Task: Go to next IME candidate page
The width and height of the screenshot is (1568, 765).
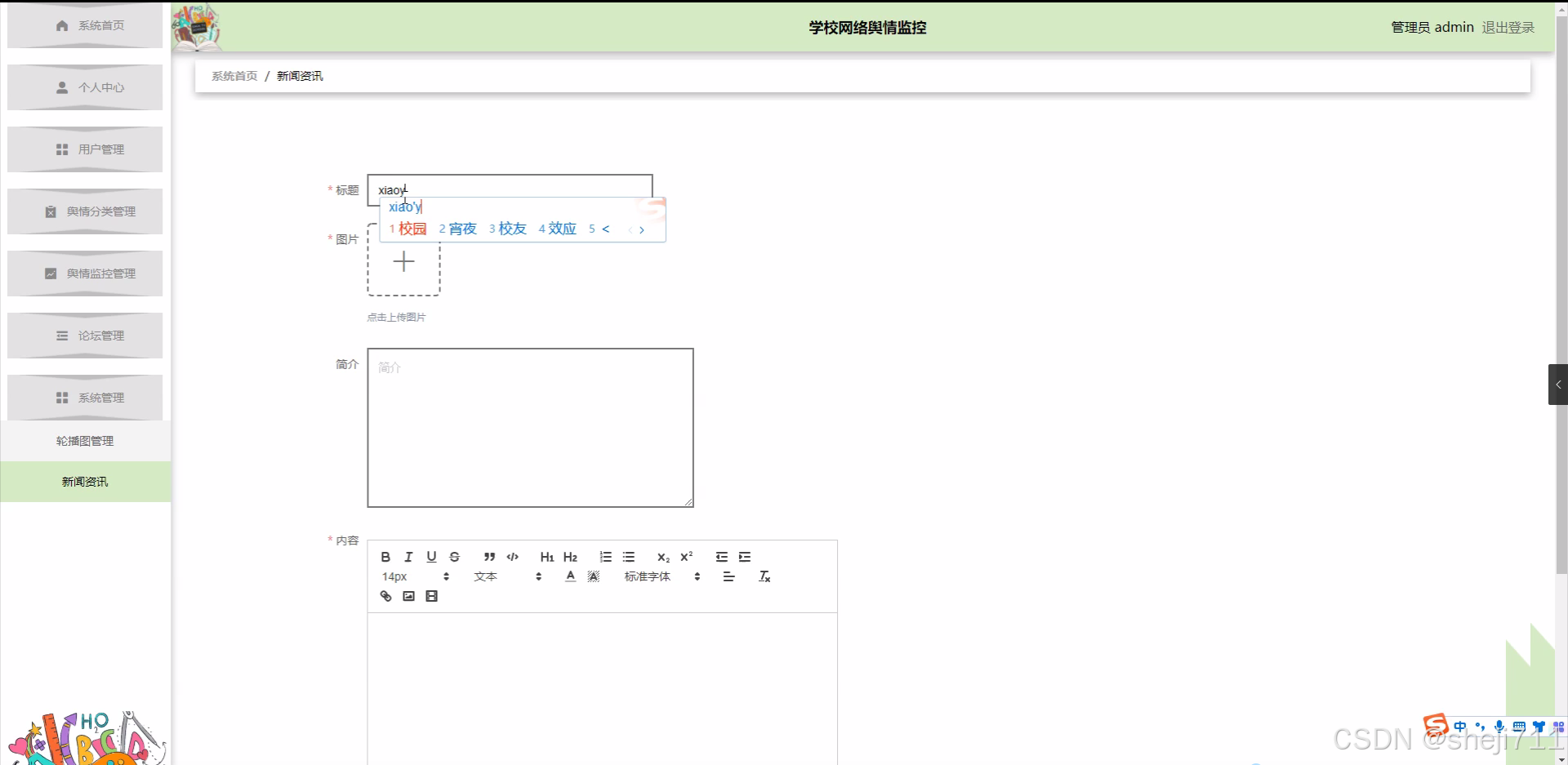Action: tap(642, 230)
